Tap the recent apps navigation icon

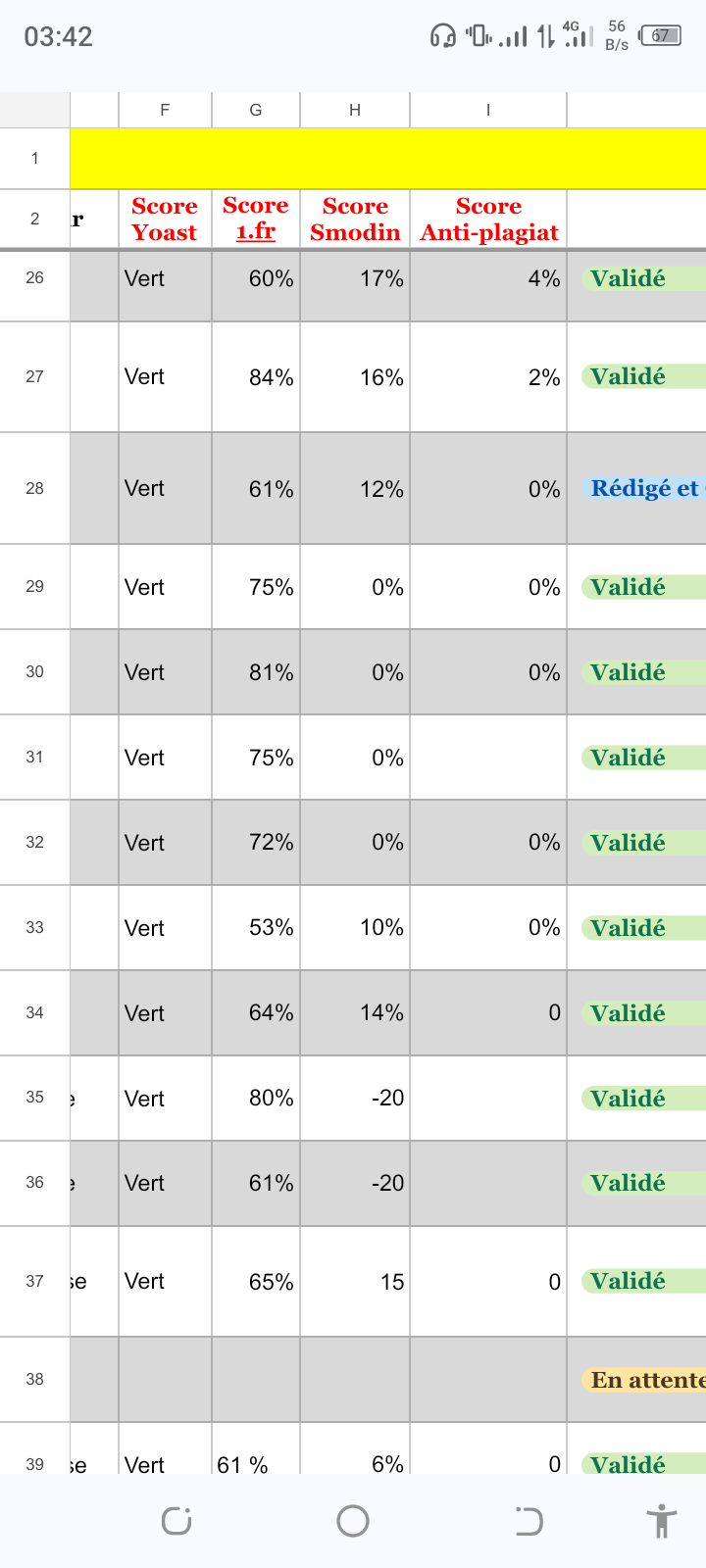(176, 1521)
